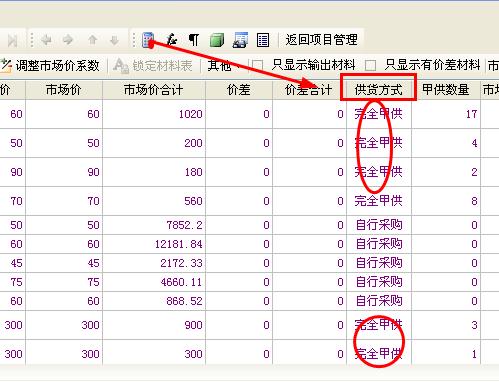Click the list sheet icon before 返回项目管理
499x382 pixels.
click(263, 40)
